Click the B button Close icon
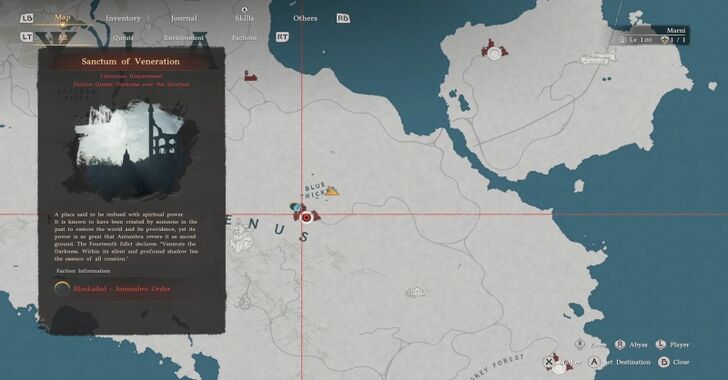 (x=664, y=362)
